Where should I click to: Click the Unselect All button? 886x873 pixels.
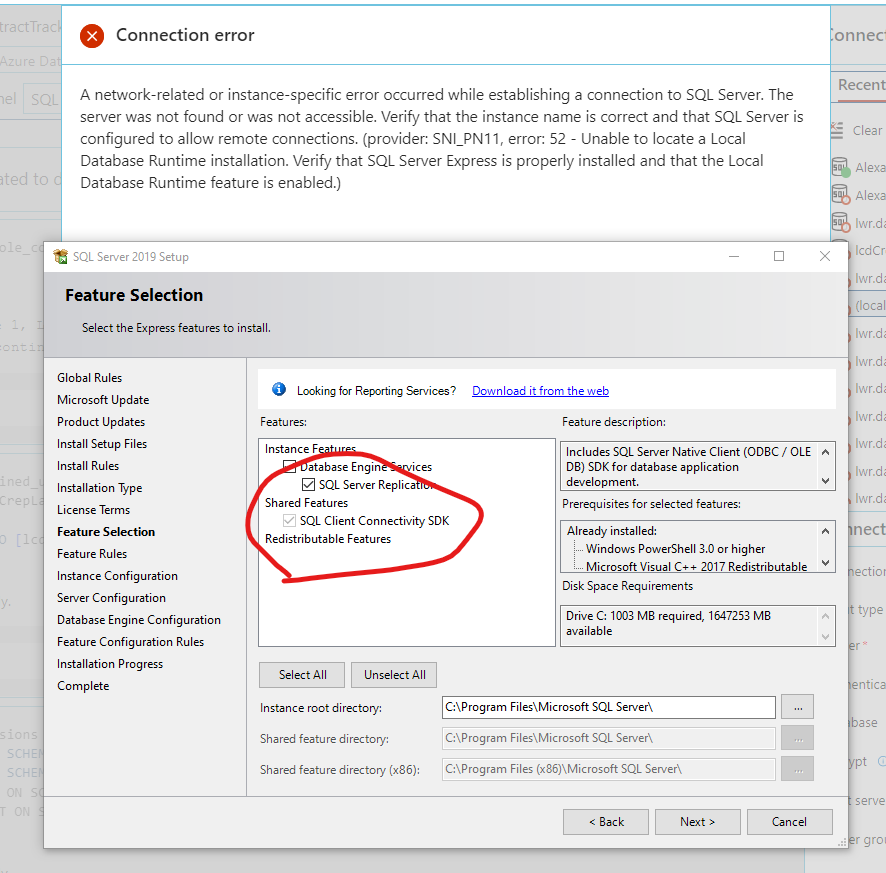coord(394,675)
